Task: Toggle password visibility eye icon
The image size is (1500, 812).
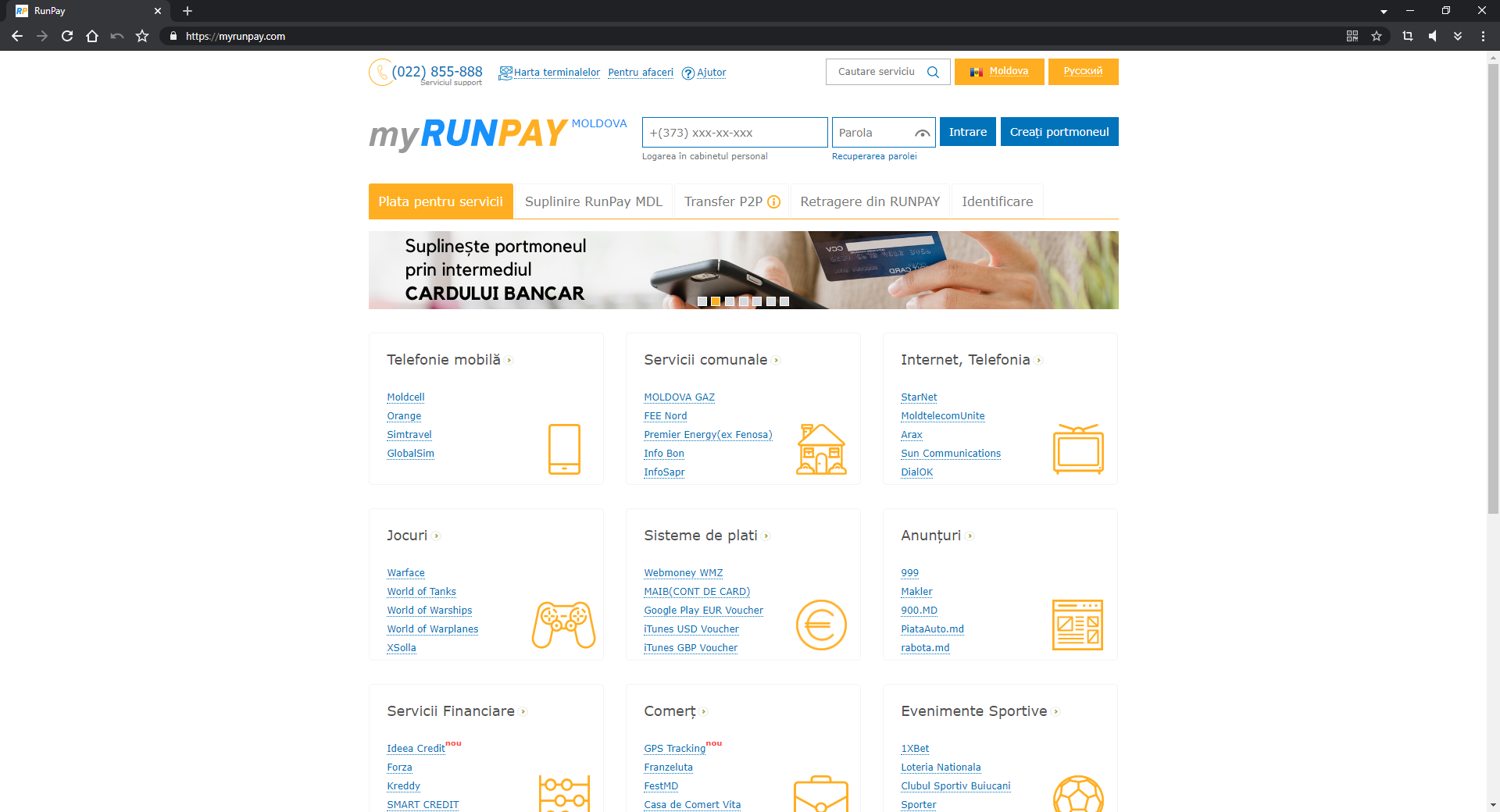Action: 923,134
